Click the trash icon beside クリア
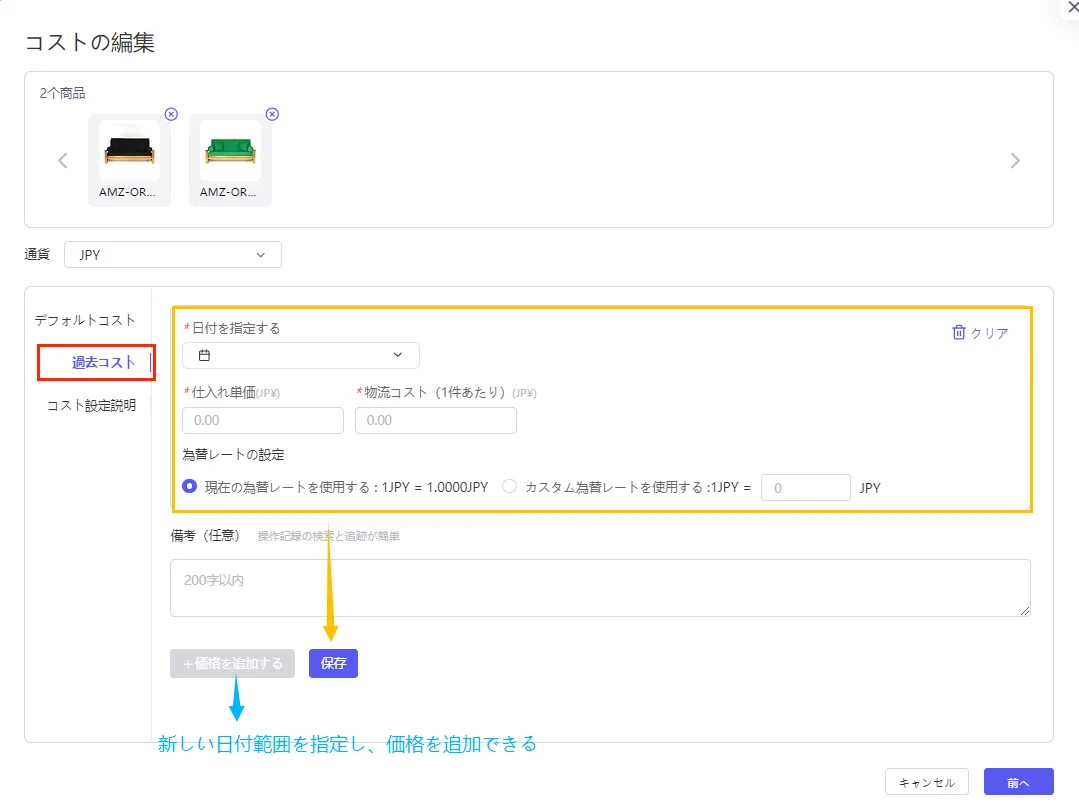This screenshot has width=1079, height=803. pos(959,332)
